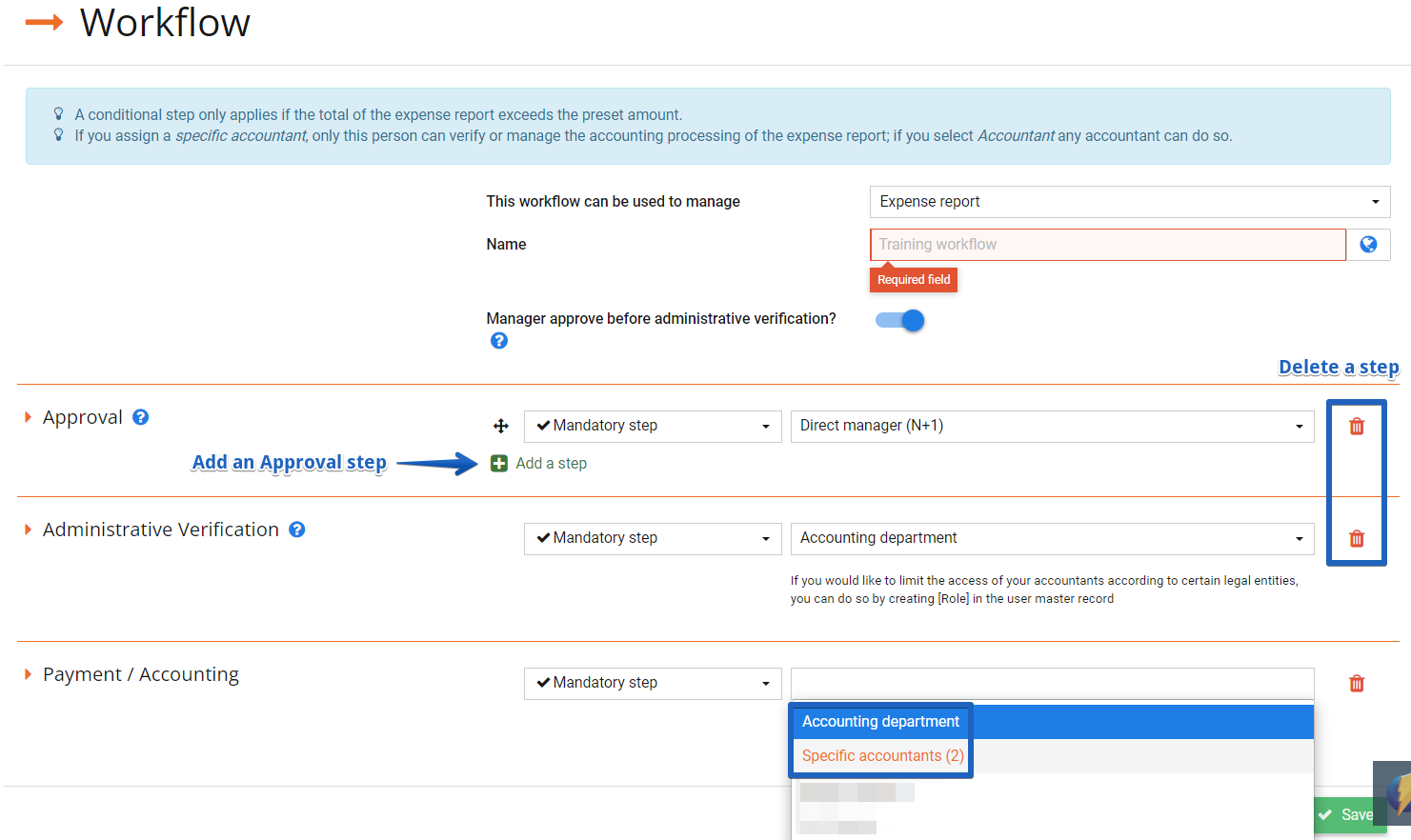The height and width of the screenshot is (840, 1411).
Task: Click the open Payment / Accounting assignee field
Action: tap(1053, 684)
